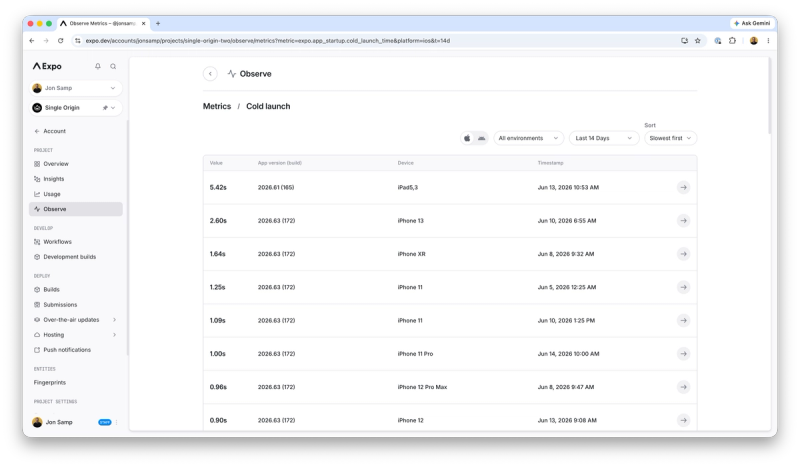Click the 2026.61 (165) app version cell

(x=276, y=187)
